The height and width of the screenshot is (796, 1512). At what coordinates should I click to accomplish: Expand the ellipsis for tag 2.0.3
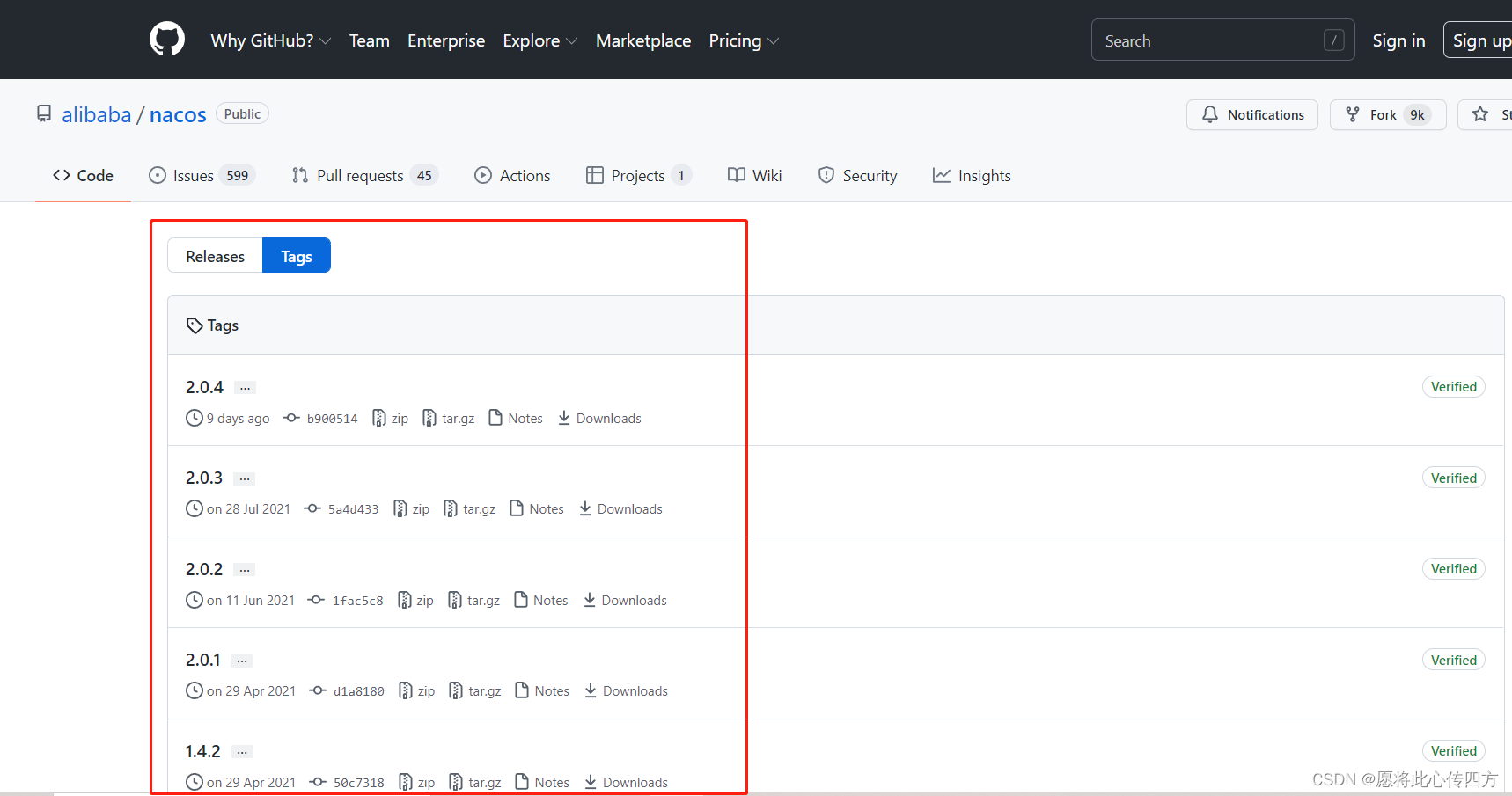pyautogui.click(x=245, y=478)
